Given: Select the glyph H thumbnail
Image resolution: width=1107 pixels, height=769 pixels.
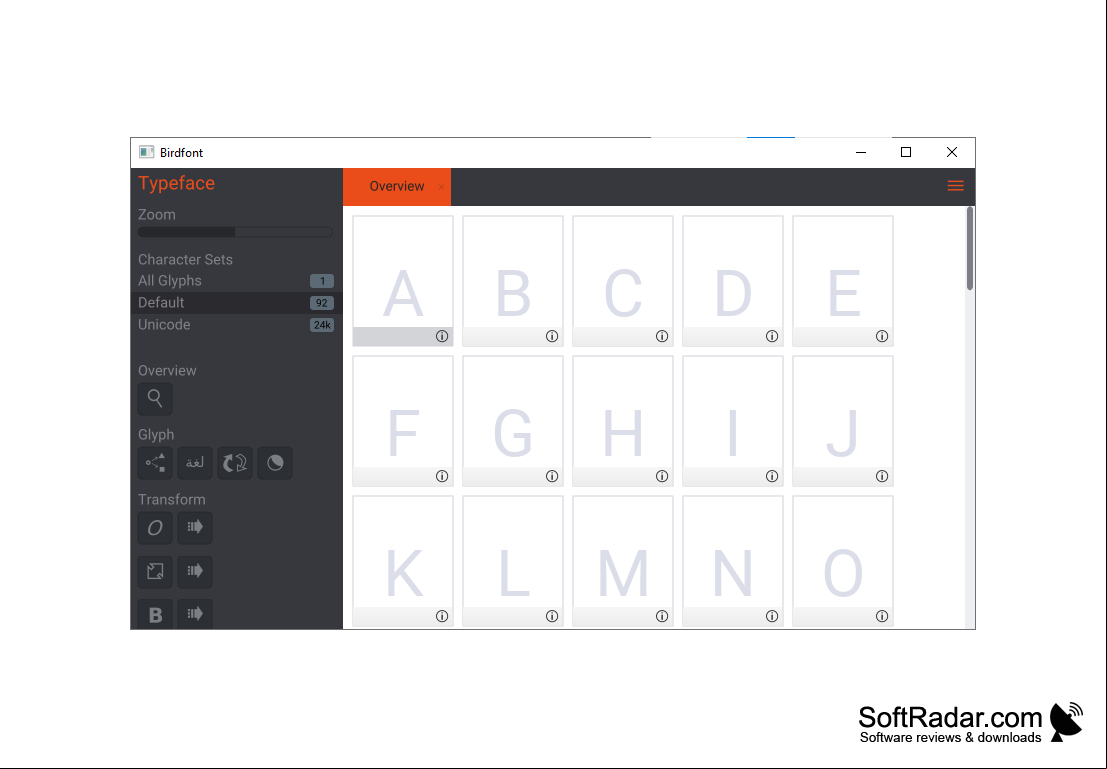Looking at the screenshot, I should [x=623, y=420].
